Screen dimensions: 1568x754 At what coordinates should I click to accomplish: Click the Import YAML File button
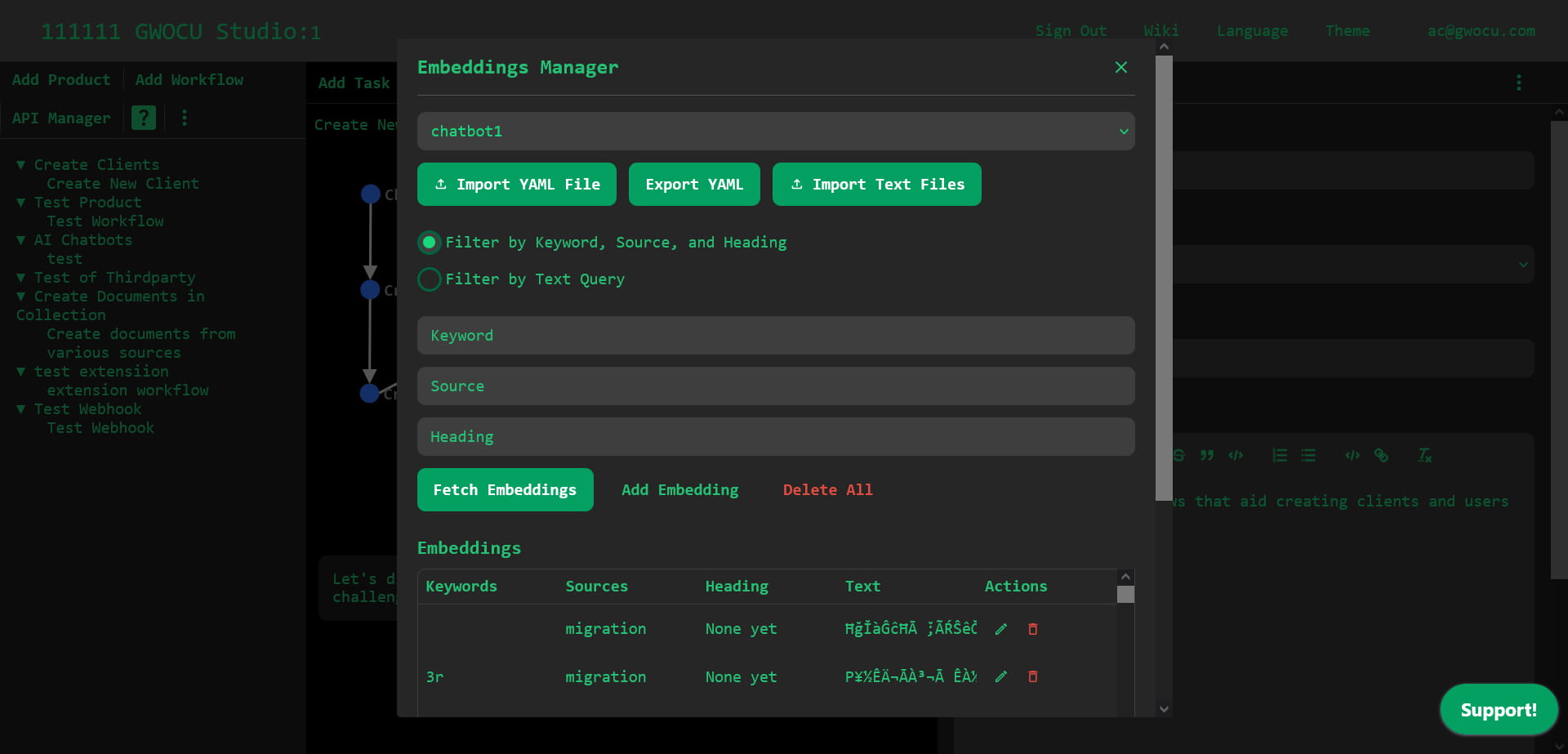[x=517, y=185]
